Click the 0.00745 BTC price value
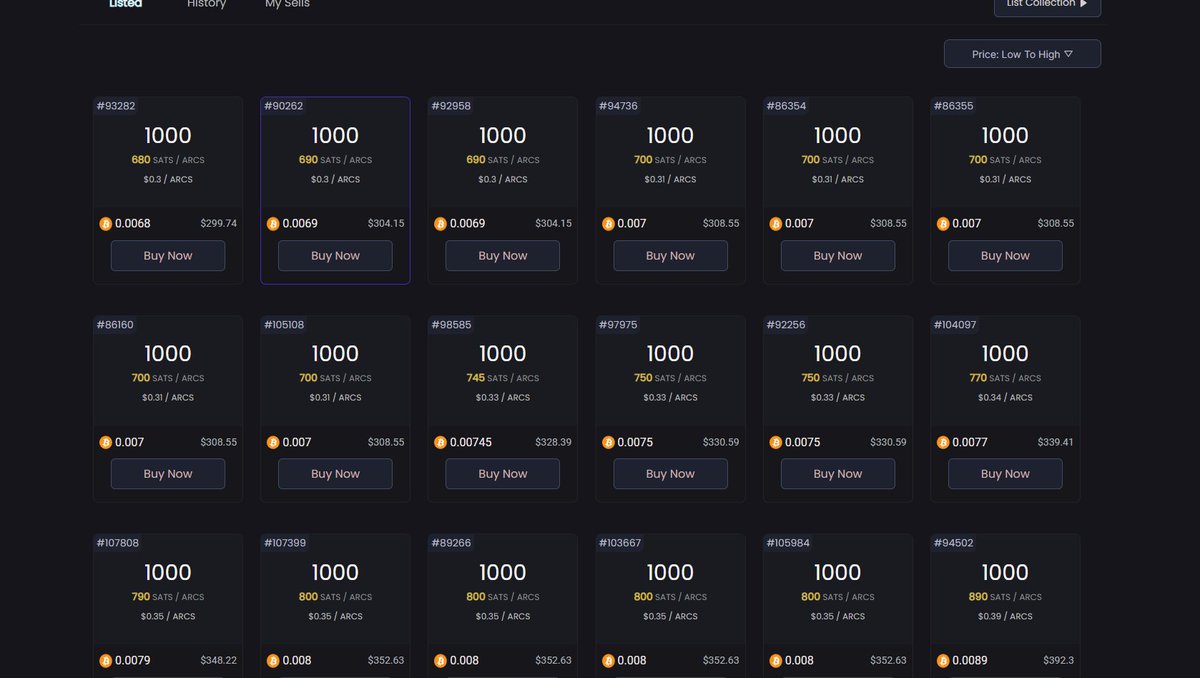The image size is (1200, 678). [471, 442]
